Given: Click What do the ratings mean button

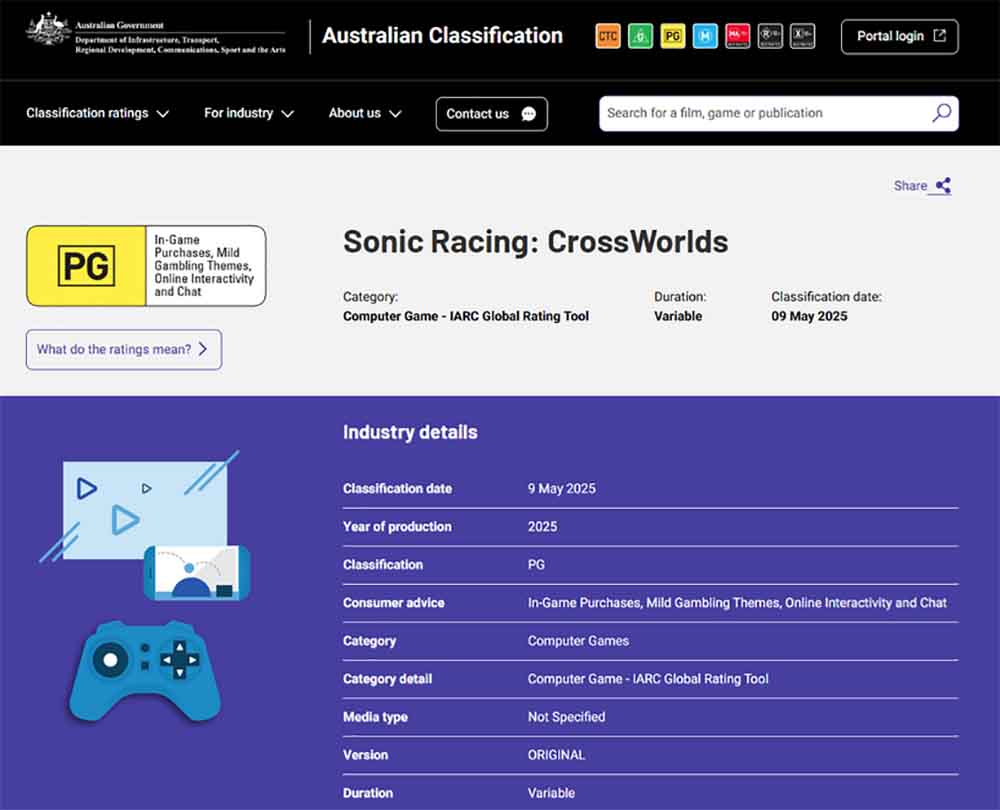Looking at the screenshot, I should point(124,350).
